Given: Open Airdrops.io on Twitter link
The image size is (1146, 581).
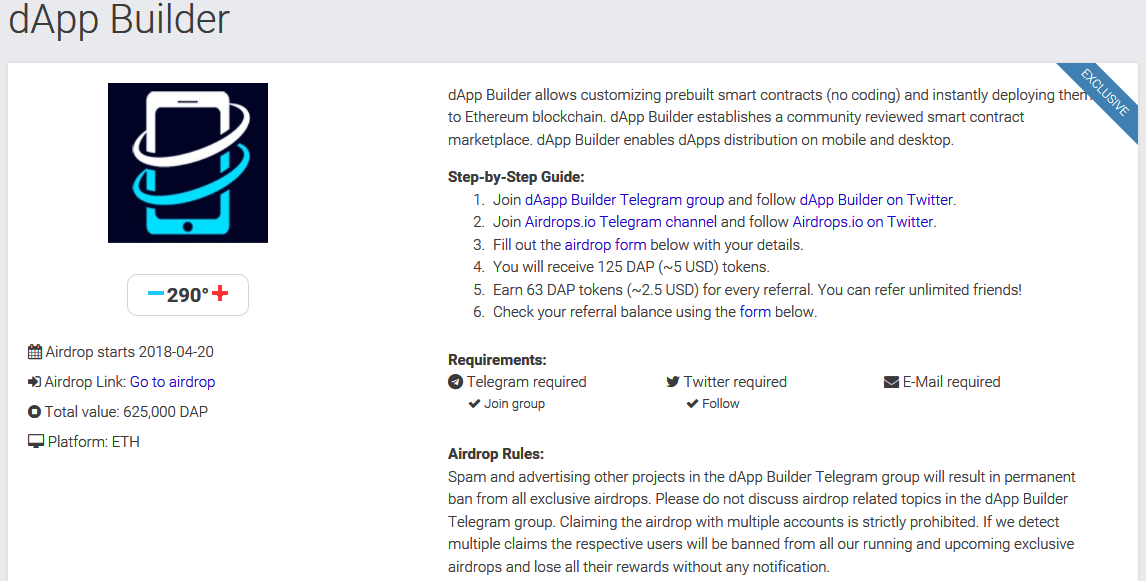Looking at the screenshot, I should tap(862, 221).
